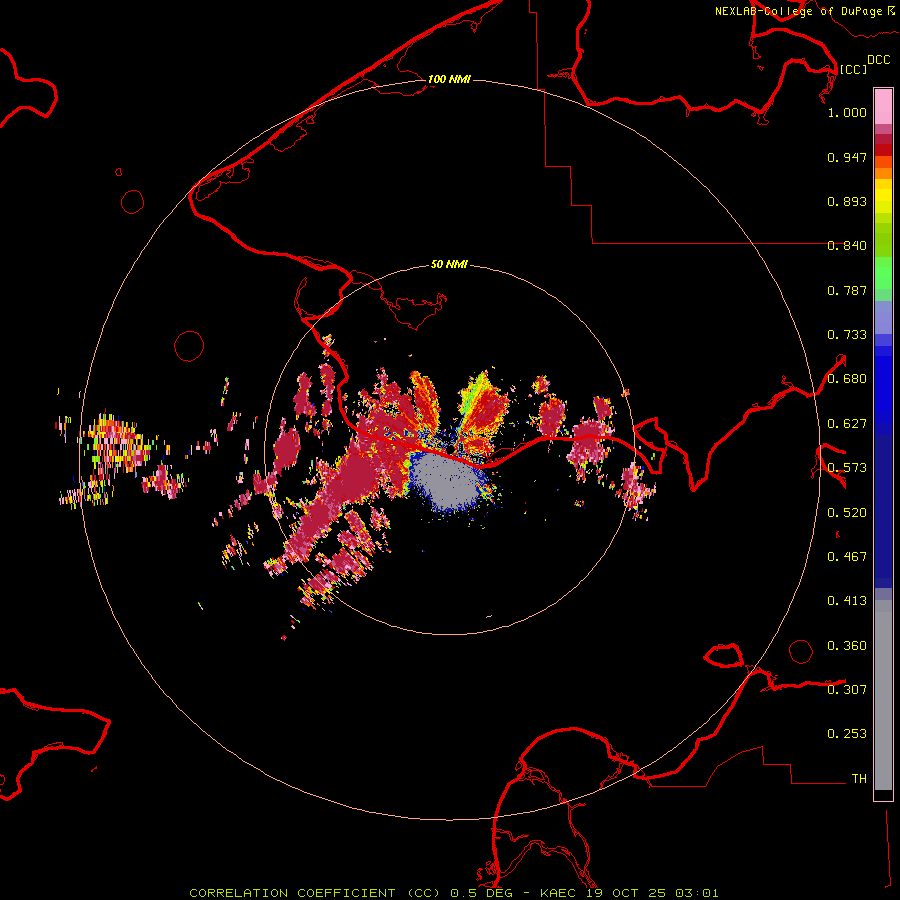Click the 0.947 color scale label

[x=847, y=157]
